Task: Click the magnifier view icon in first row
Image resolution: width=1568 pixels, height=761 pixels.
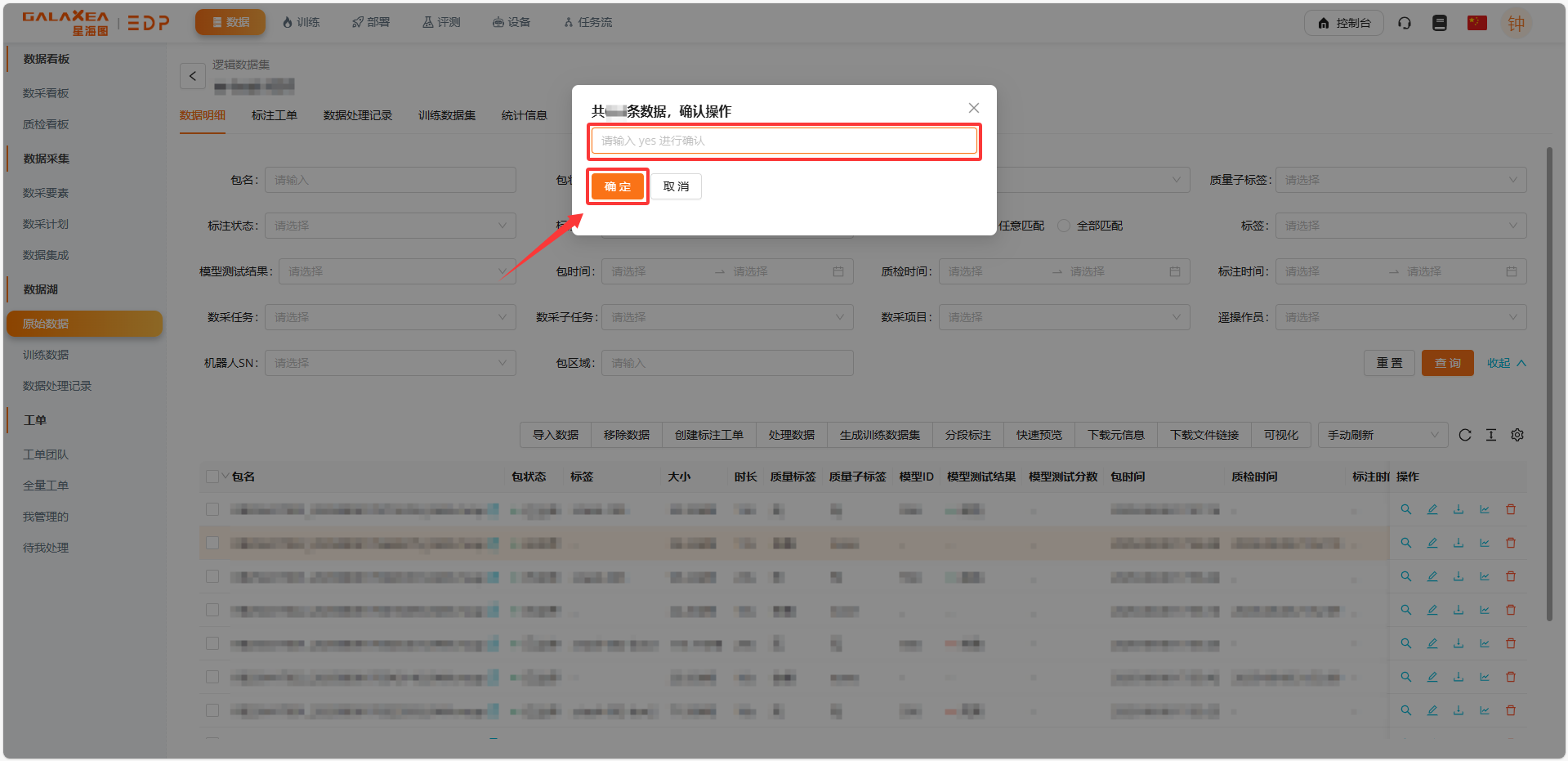Action: click(1406, 509)
